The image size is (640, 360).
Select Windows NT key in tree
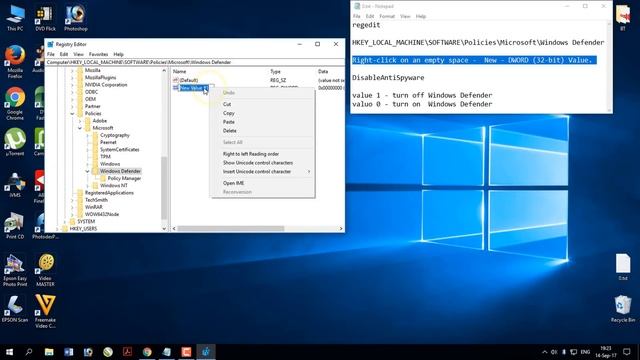113,185
